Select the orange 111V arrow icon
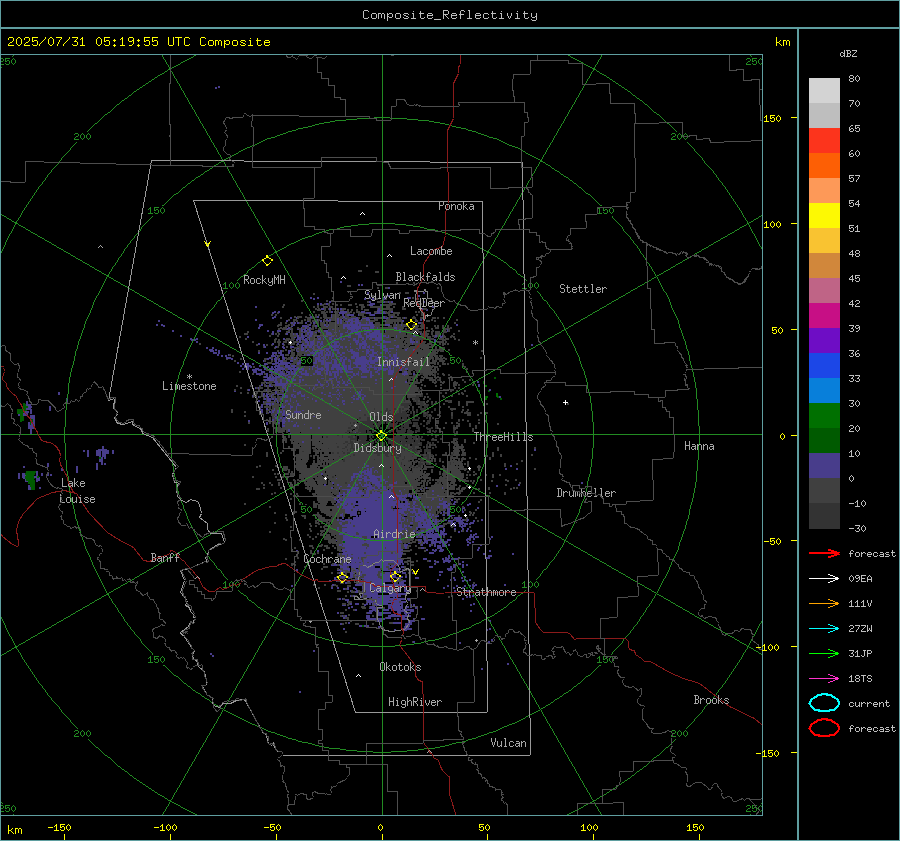Screen dimensions: 900x841 coord(824,603)
